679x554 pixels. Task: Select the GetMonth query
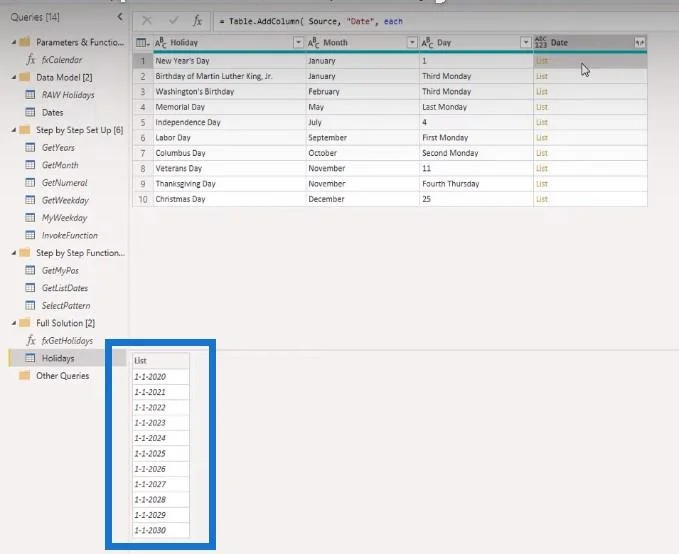click(60, 165)
